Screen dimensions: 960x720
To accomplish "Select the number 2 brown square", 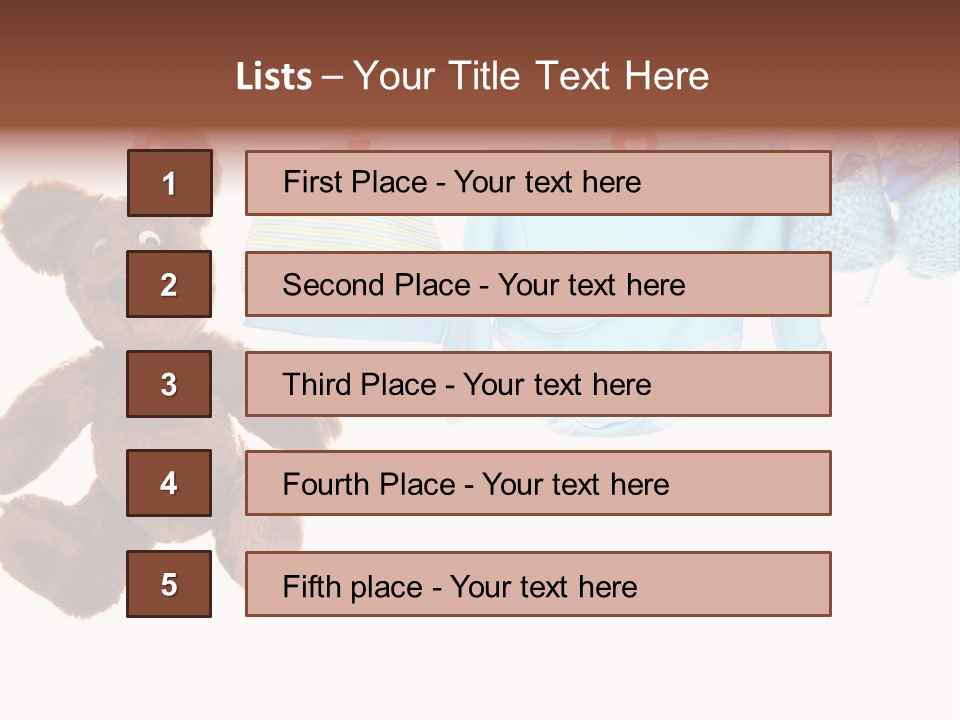I will (169, 284).
